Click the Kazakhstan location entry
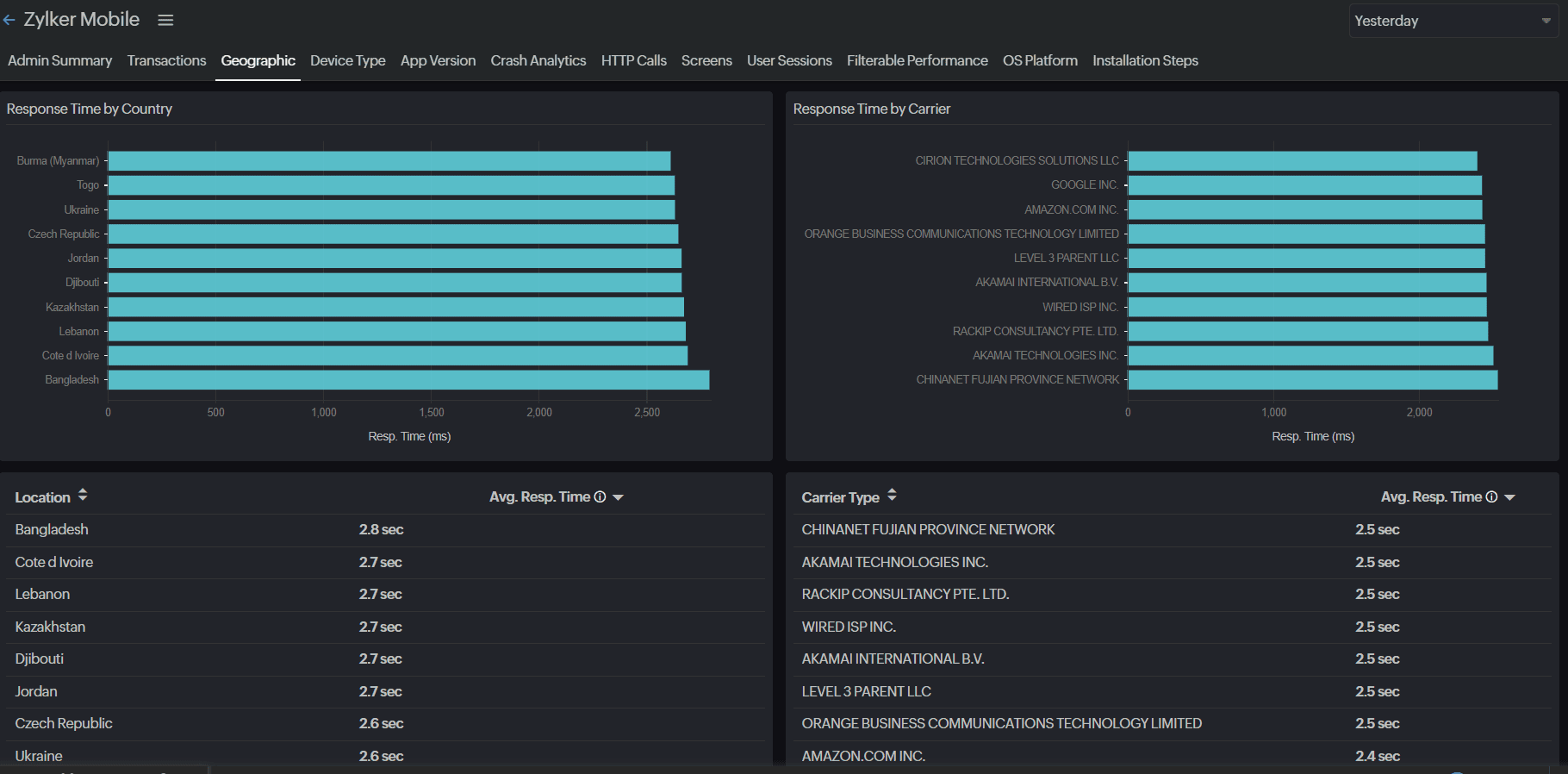This screenshot has width=1568, height=774. point(50,627)
